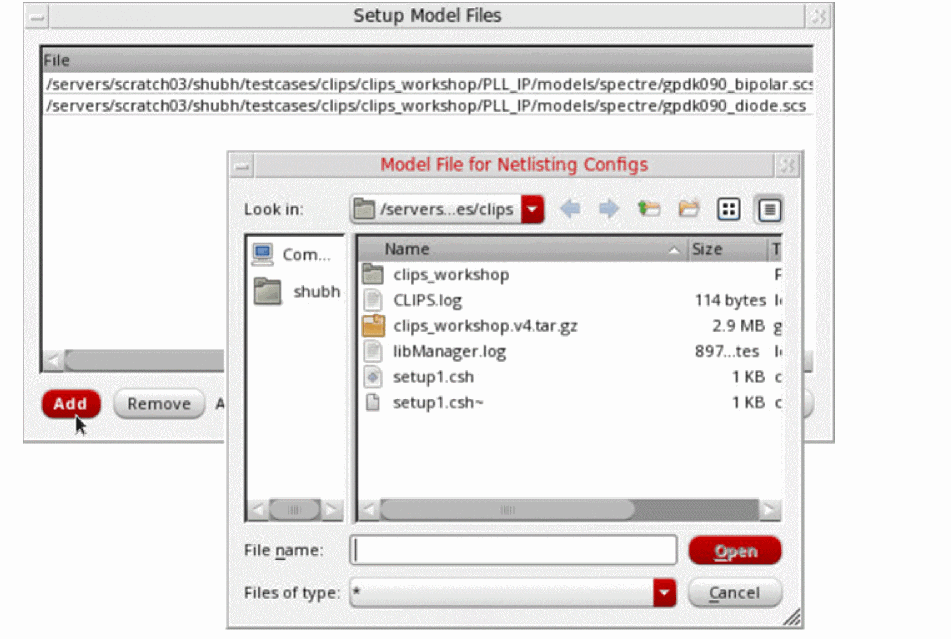
Task: Click the 2.9 MB size cell
Action: click(x=738, y=326)
